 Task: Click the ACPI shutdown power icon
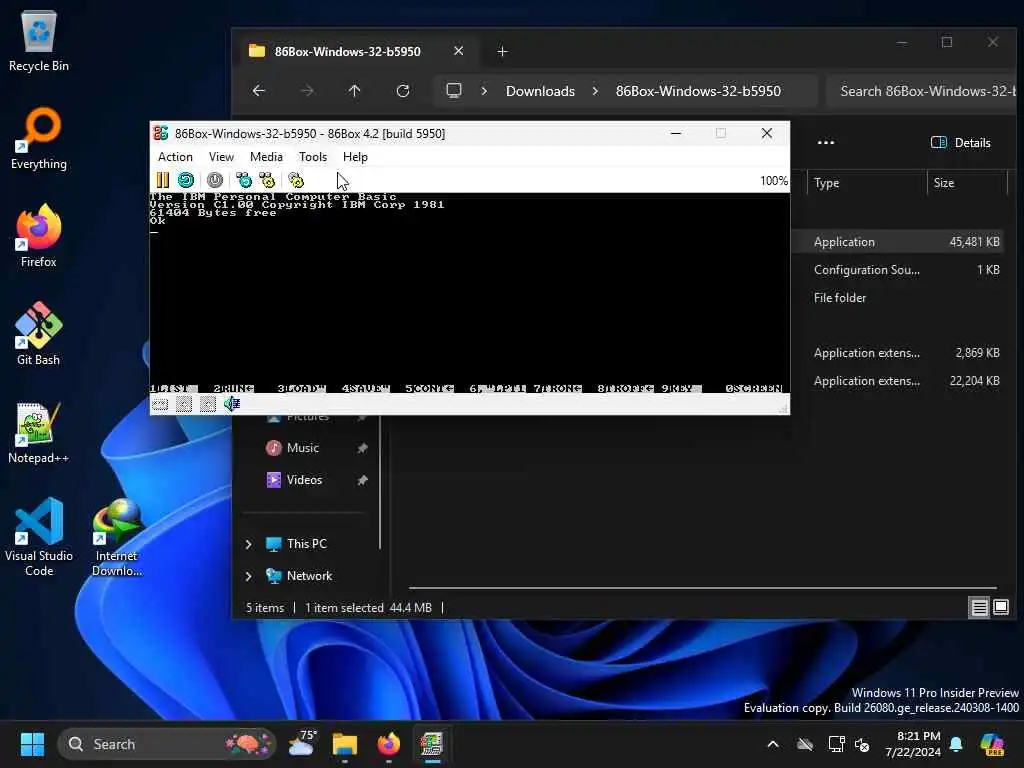pos(215,180)
